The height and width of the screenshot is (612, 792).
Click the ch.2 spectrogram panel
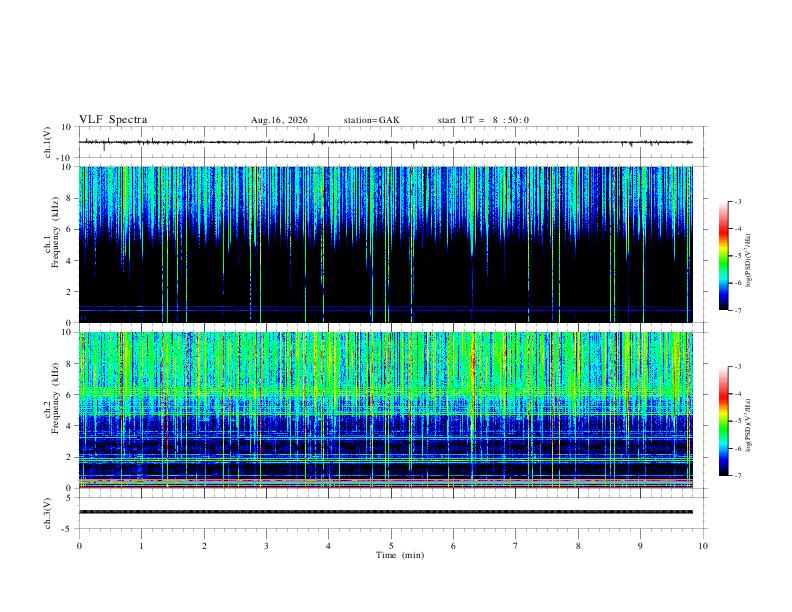[x=386, y=410]
